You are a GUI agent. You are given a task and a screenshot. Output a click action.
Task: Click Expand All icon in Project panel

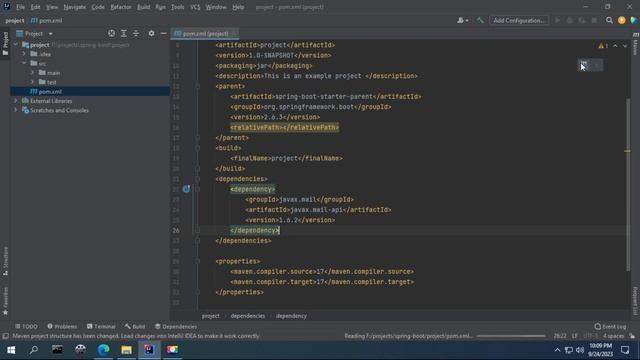[124, 33]
